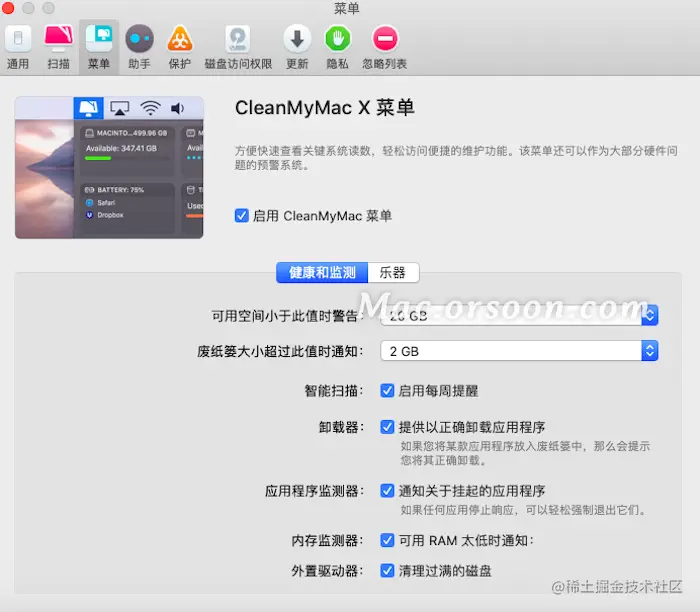Click the 外置驱动器 label

(328, 571)
